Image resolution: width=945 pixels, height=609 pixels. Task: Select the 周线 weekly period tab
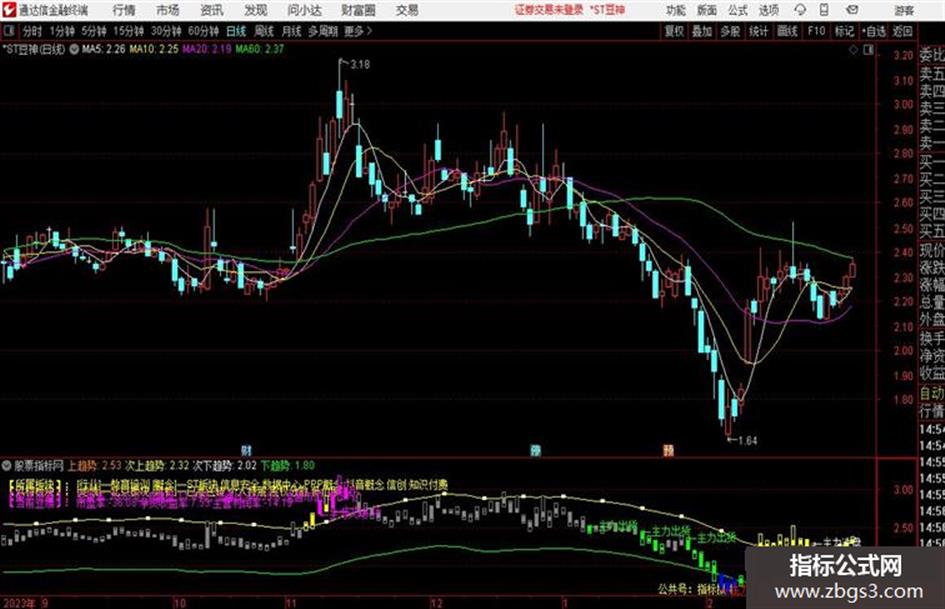[264, 31]
